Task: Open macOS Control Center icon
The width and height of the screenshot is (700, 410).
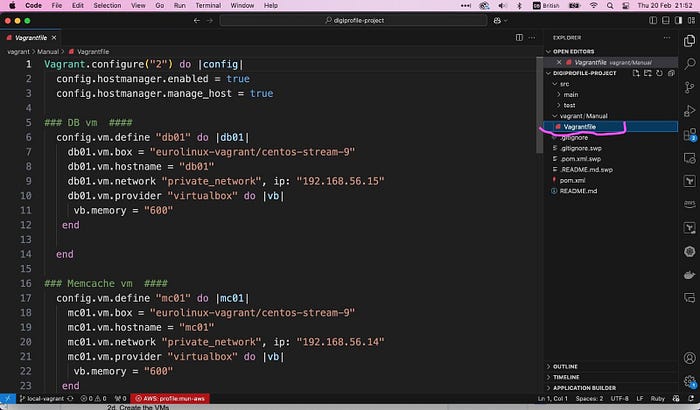Action: 625,5
